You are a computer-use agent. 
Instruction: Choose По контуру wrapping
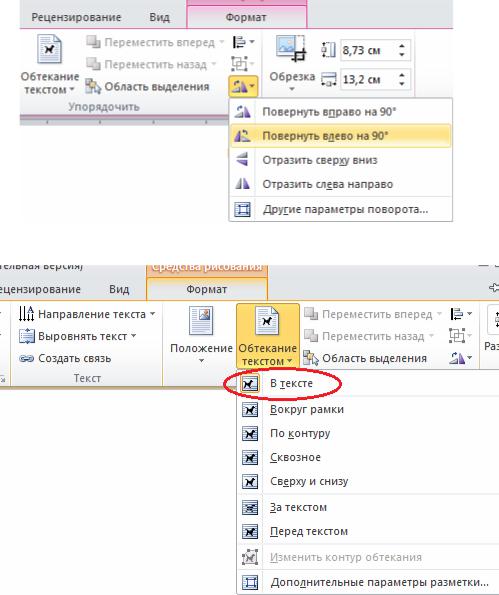[368, 433]
